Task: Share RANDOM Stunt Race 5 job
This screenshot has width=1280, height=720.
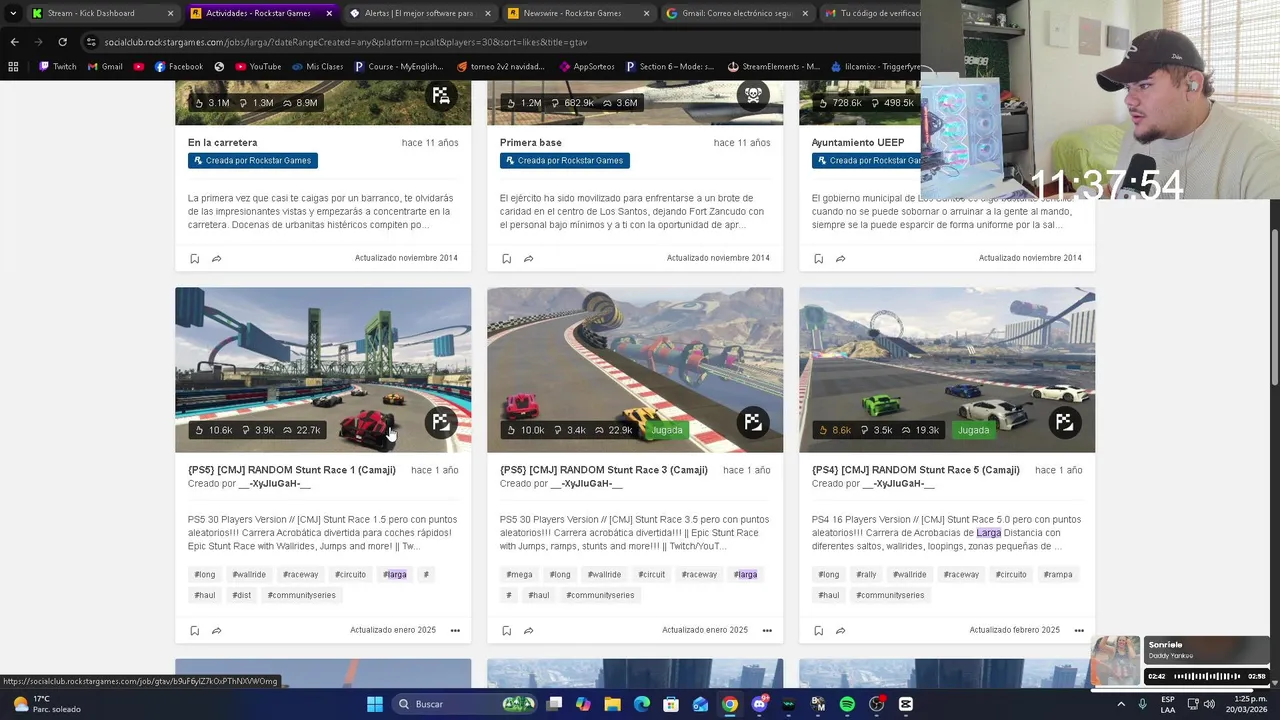Action: click(x=840, y=630)
